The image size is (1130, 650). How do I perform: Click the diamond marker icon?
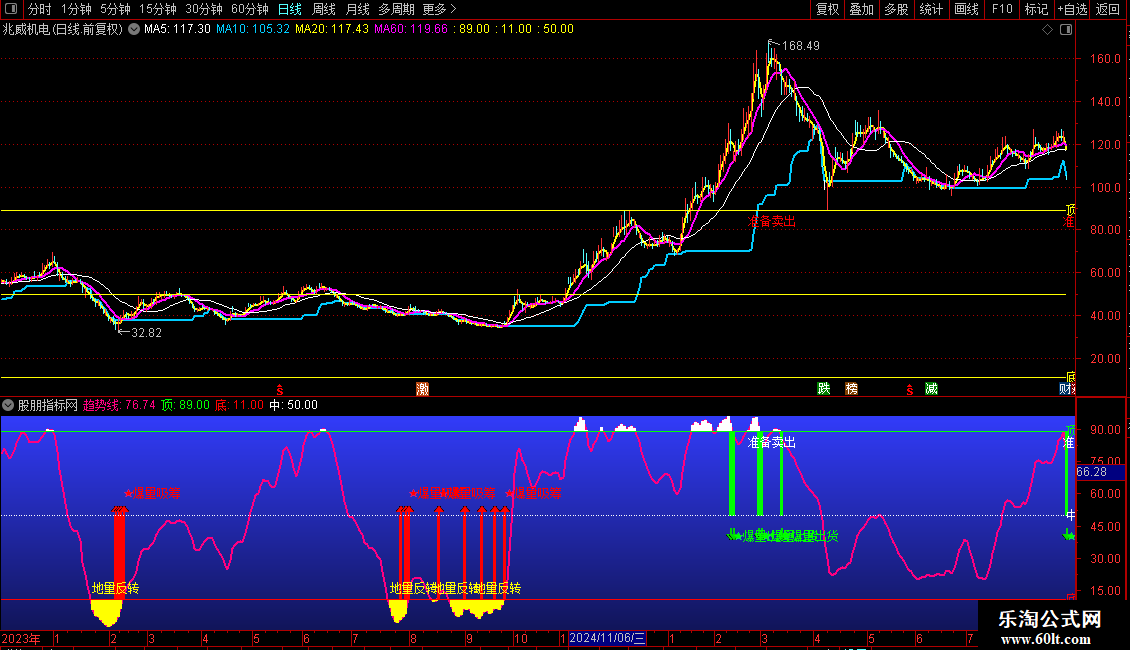tap(1047, 30)
